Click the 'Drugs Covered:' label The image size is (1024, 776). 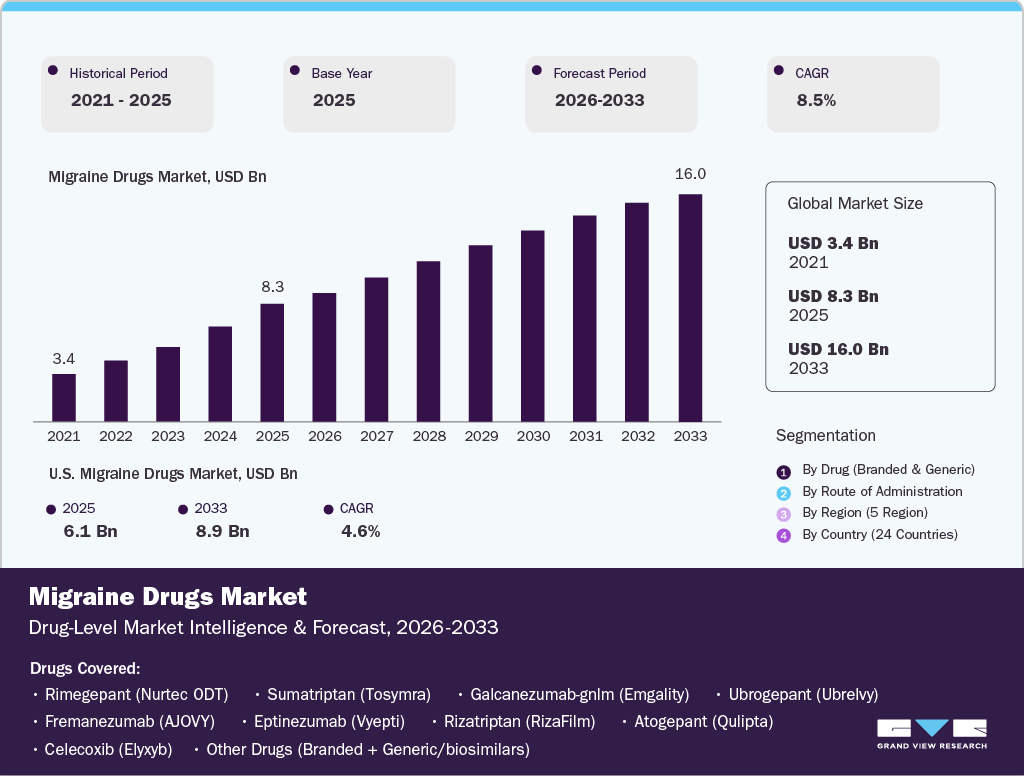pos(85,669)
